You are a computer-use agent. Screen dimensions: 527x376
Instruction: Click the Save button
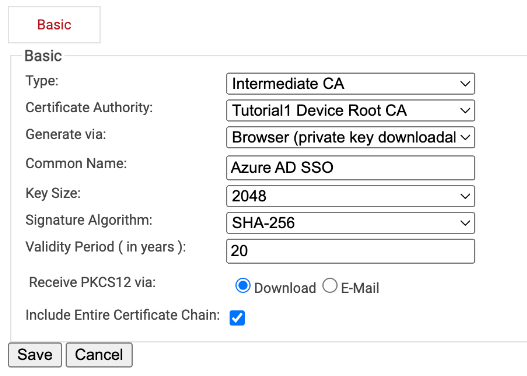click(x=35, y=355)
